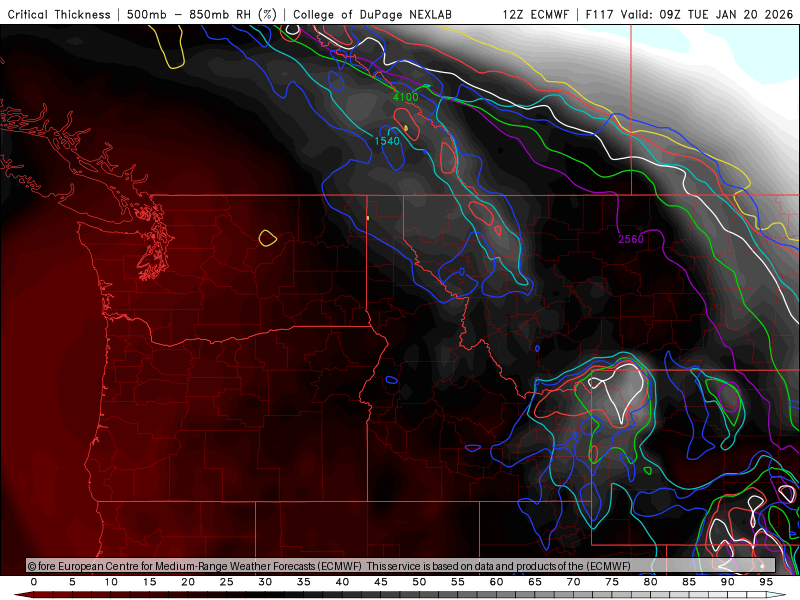Click the '10' value on the color scale

pyautogui.click(x=111, y=582)
